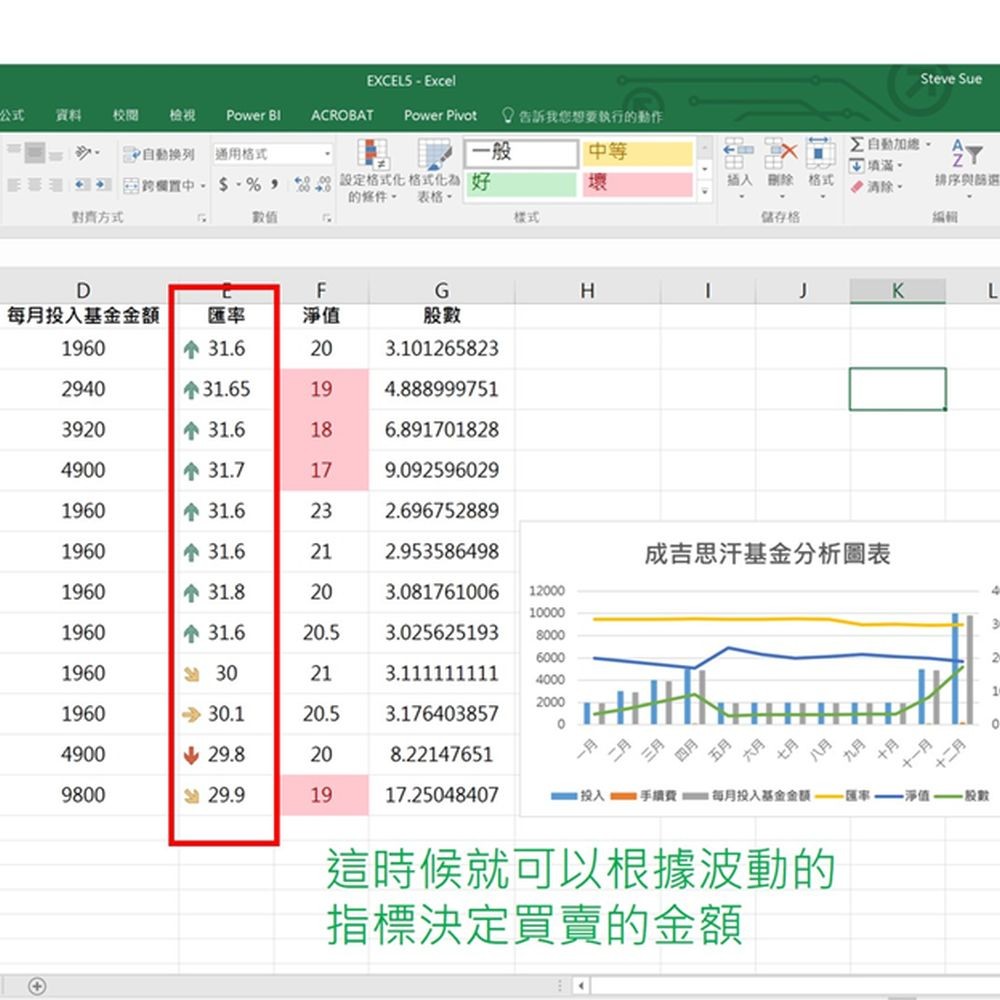Select cell with value 31.65
Image resolution: width=1000 pixels, height=1000 pixels.
226,389
